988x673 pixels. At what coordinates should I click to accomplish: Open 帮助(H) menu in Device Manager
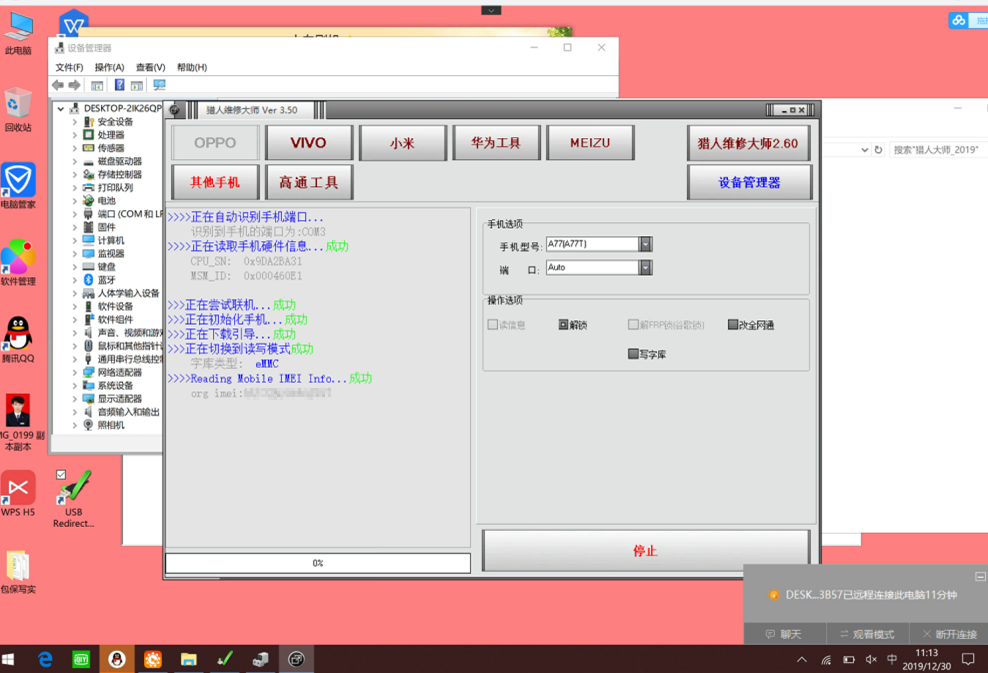[x=192, y=67]
